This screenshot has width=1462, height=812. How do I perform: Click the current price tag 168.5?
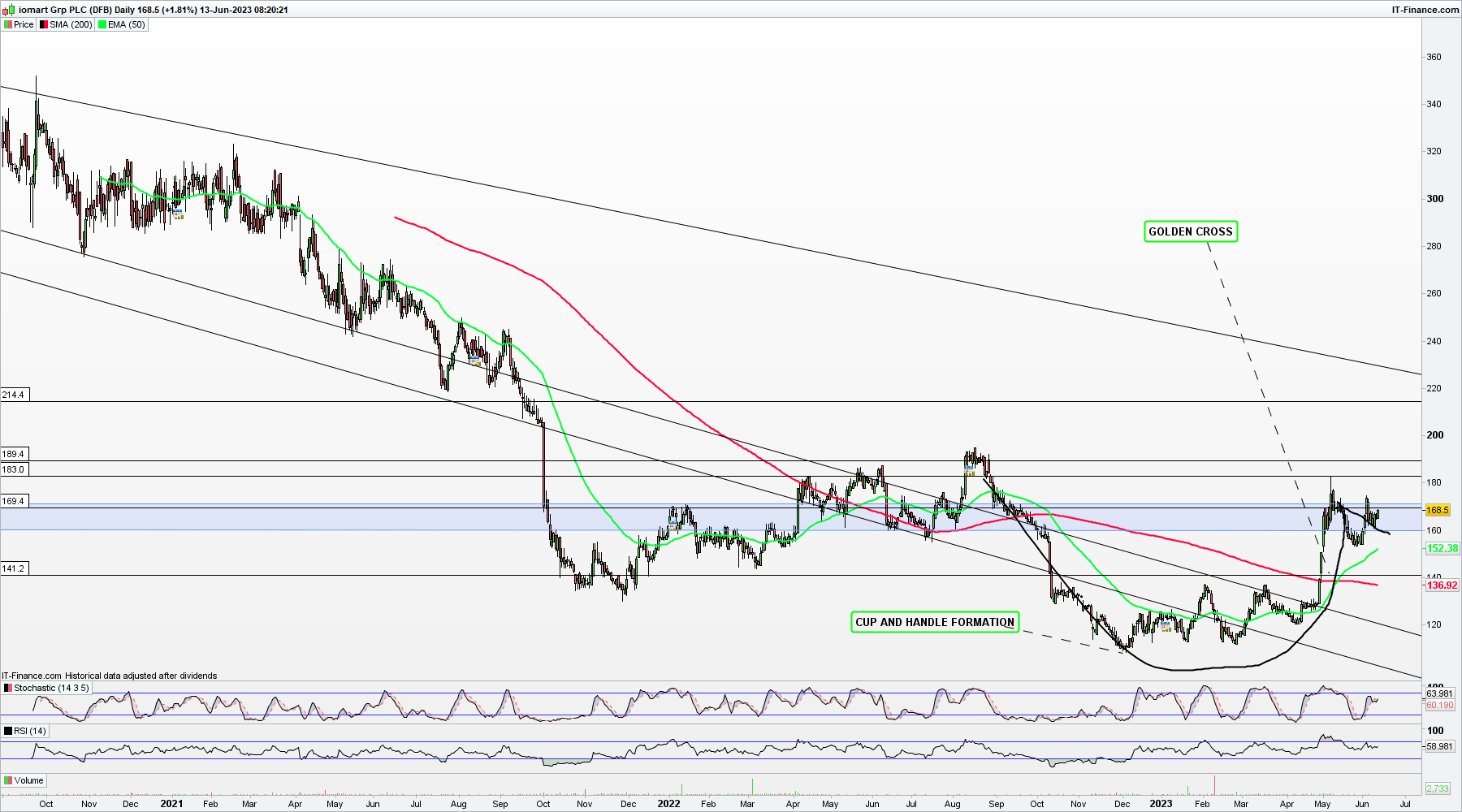coord(1438,510)
